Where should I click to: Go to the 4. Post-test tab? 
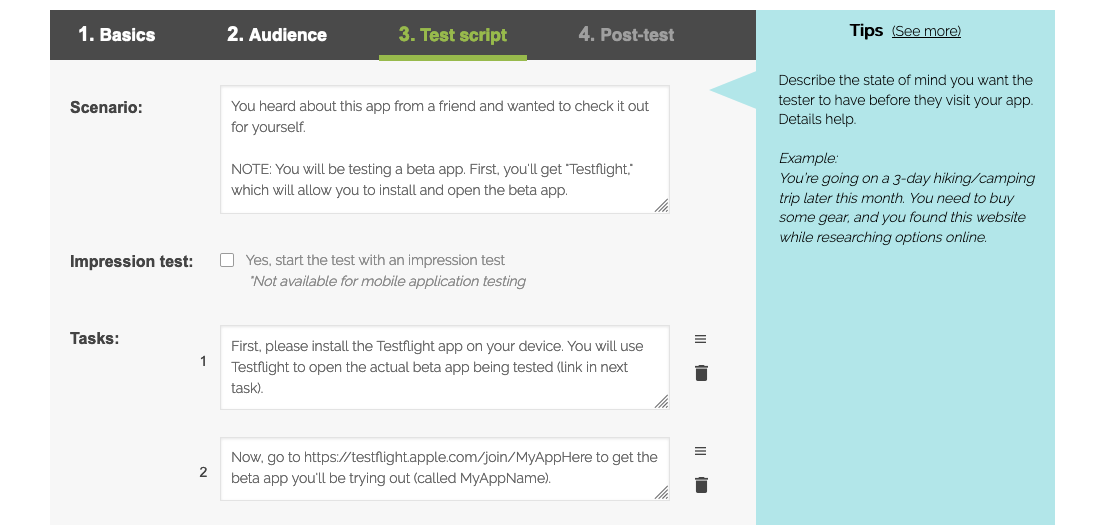(626, 35)
